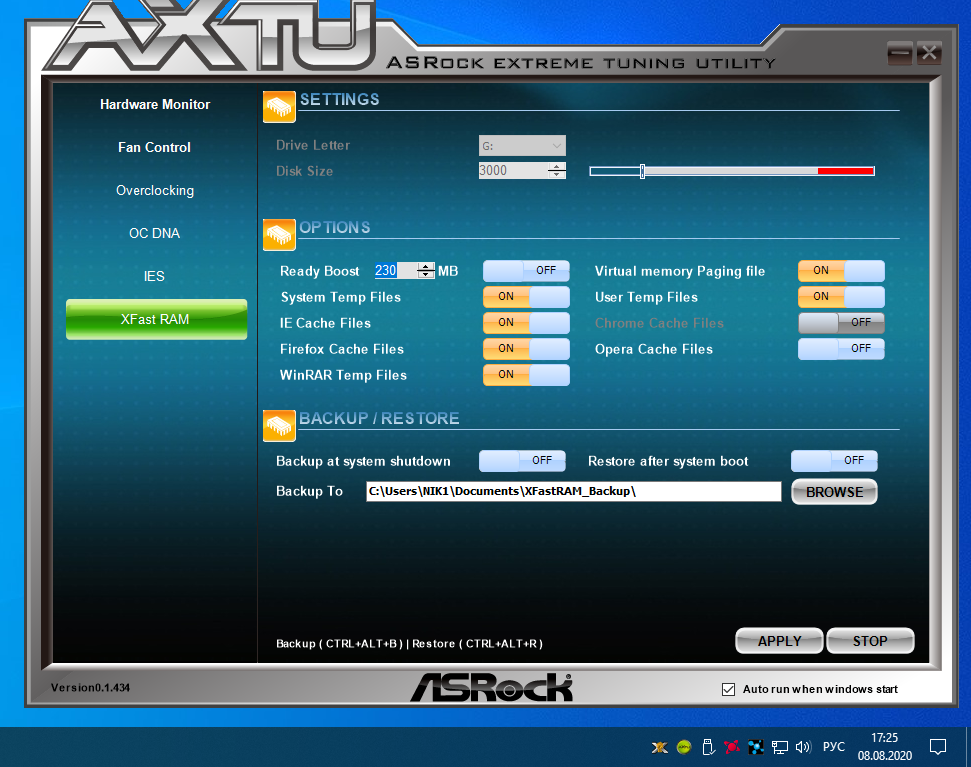Open the volume speaker tray icon
The width and height of the screenshot is (971, 767).
pos(803,747)
